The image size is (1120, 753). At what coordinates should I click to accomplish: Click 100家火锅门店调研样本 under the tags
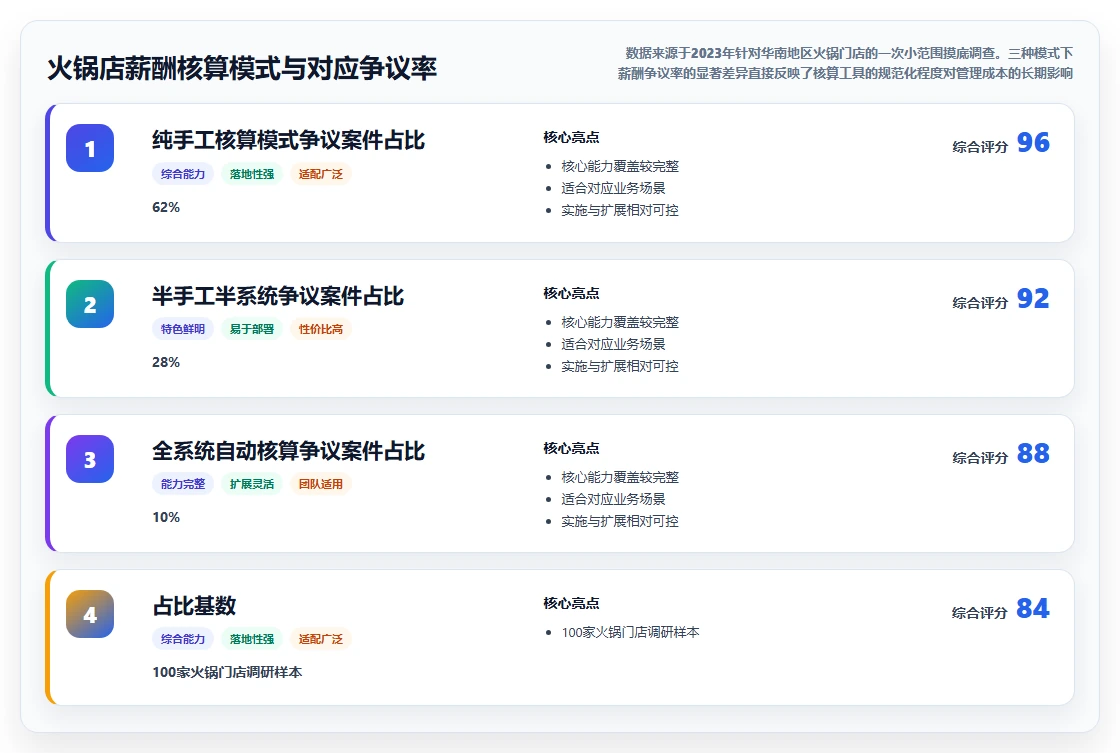227,672
